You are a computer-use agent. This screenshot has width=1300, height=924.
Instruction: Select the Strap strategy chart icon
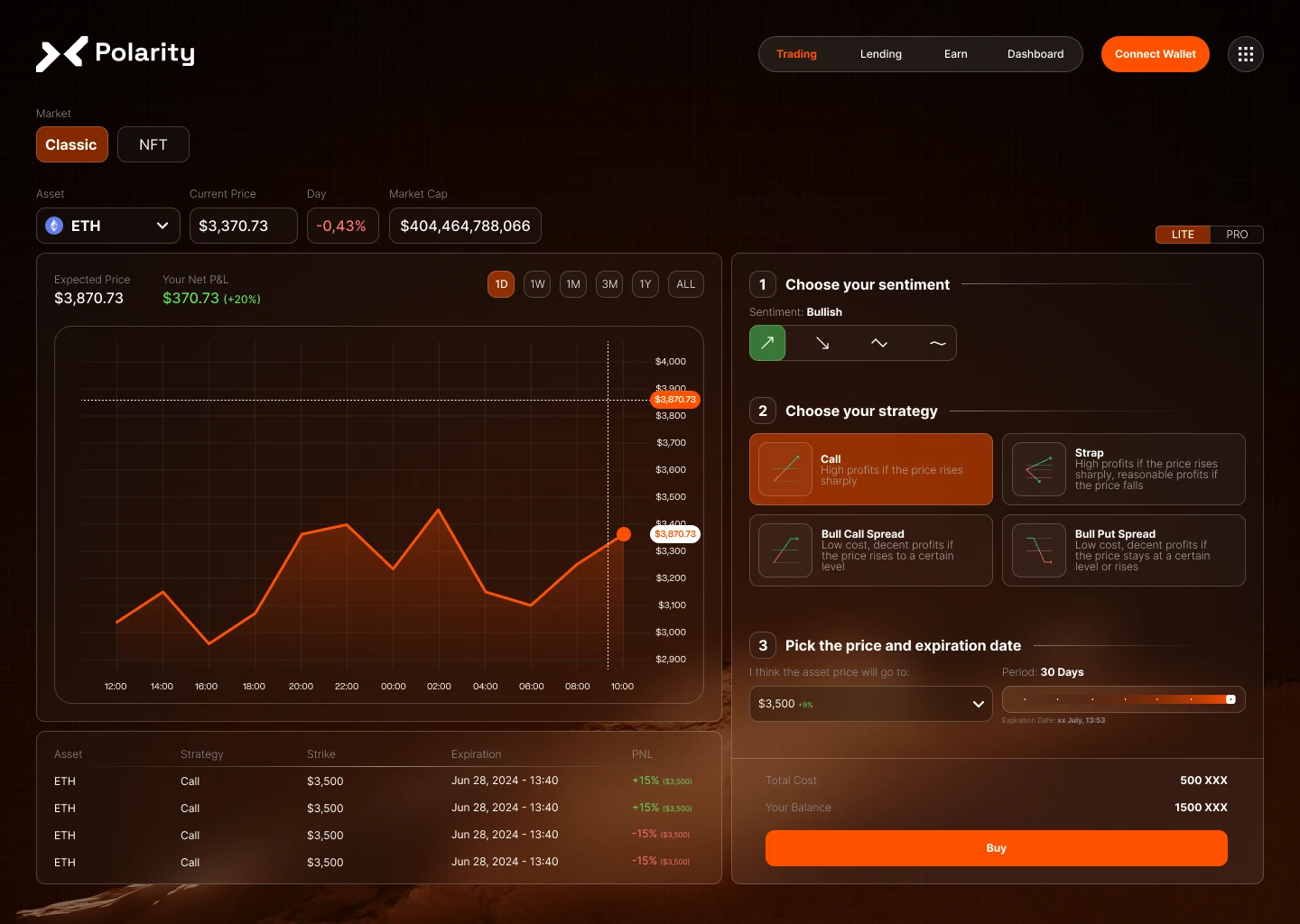(1039, 469)
